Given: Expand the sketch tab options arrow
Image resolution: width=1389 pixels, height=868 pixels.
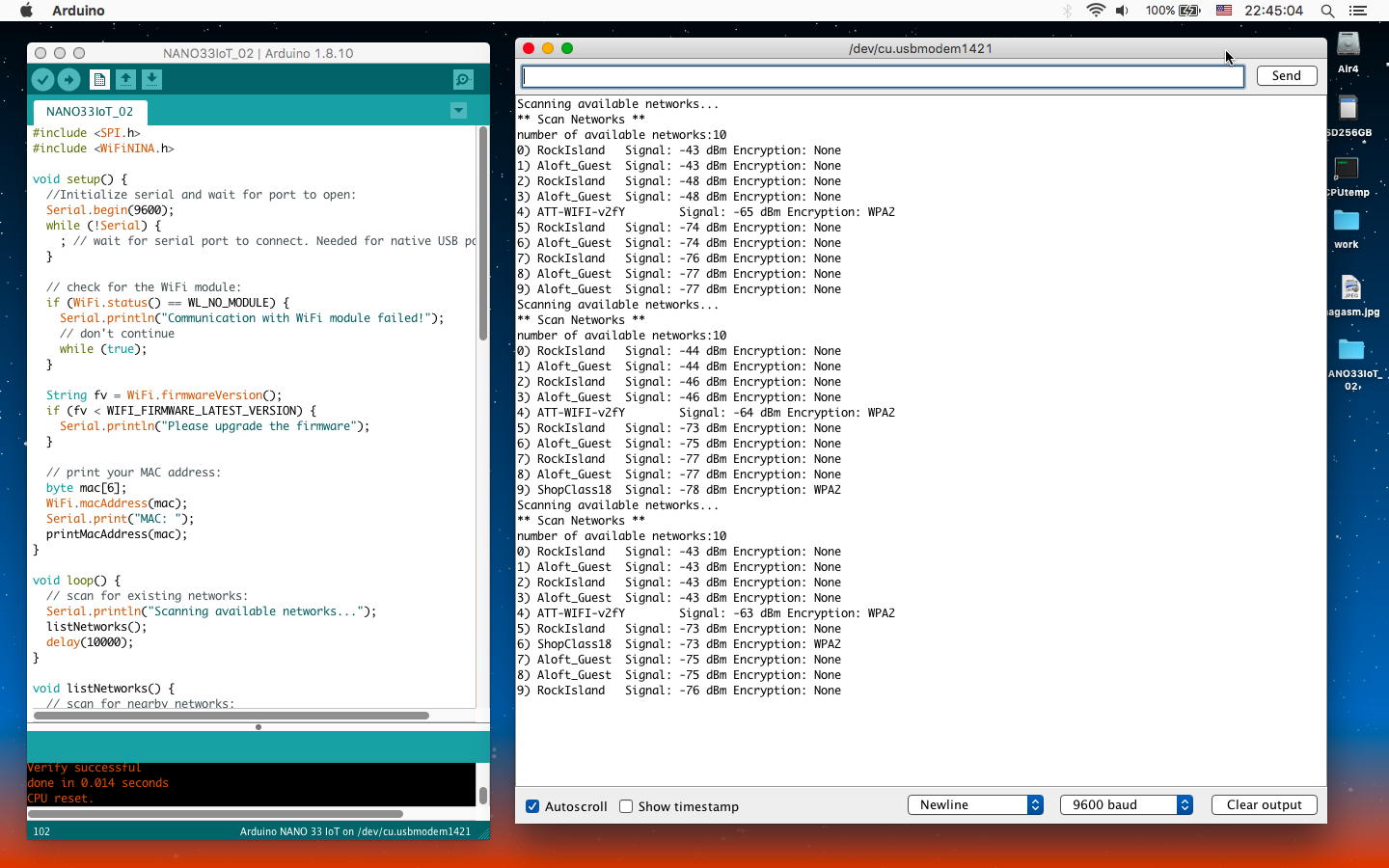Looking at the screenshot, I should [459, 111].
